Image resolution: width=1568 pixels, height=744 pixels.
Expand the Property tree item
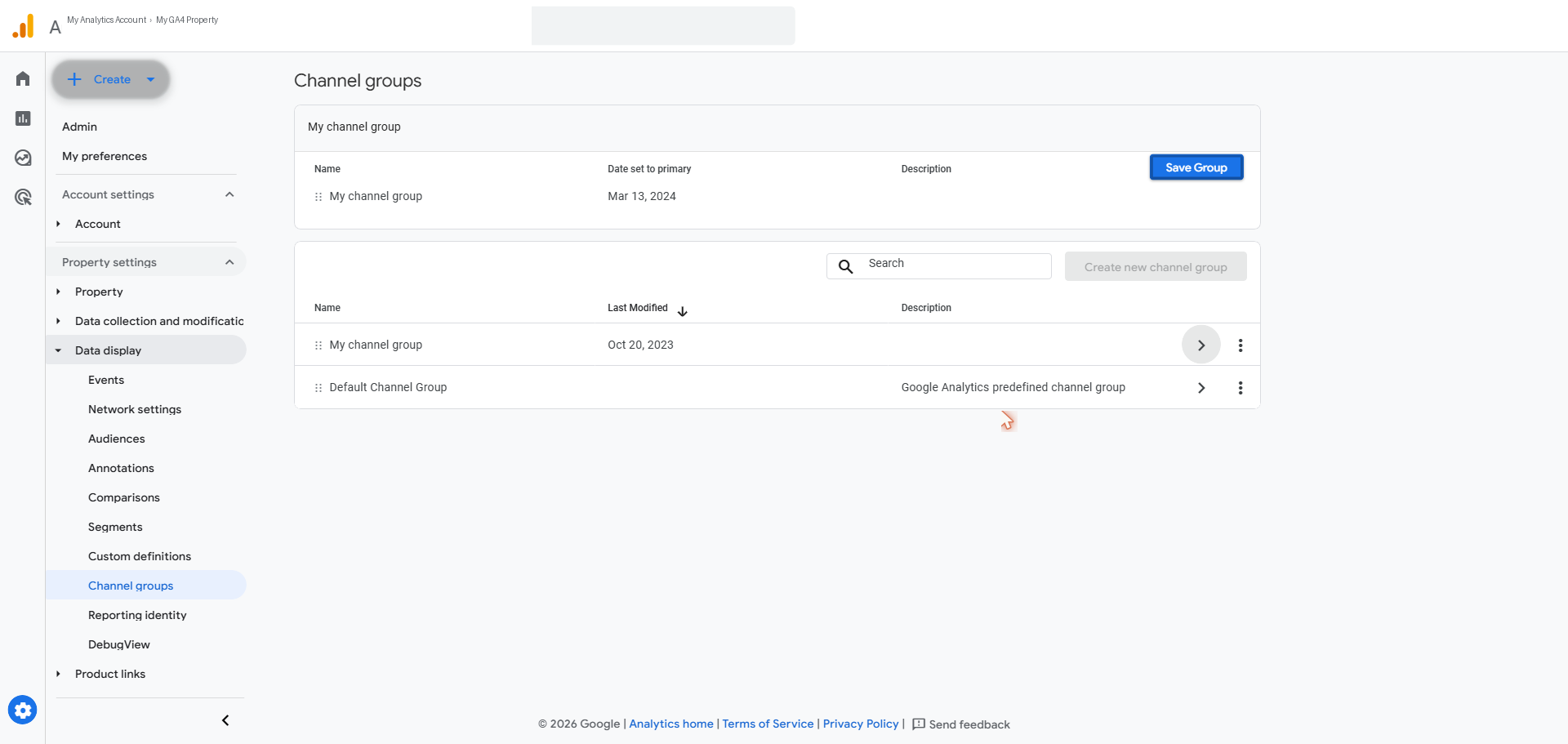point(58,292)
